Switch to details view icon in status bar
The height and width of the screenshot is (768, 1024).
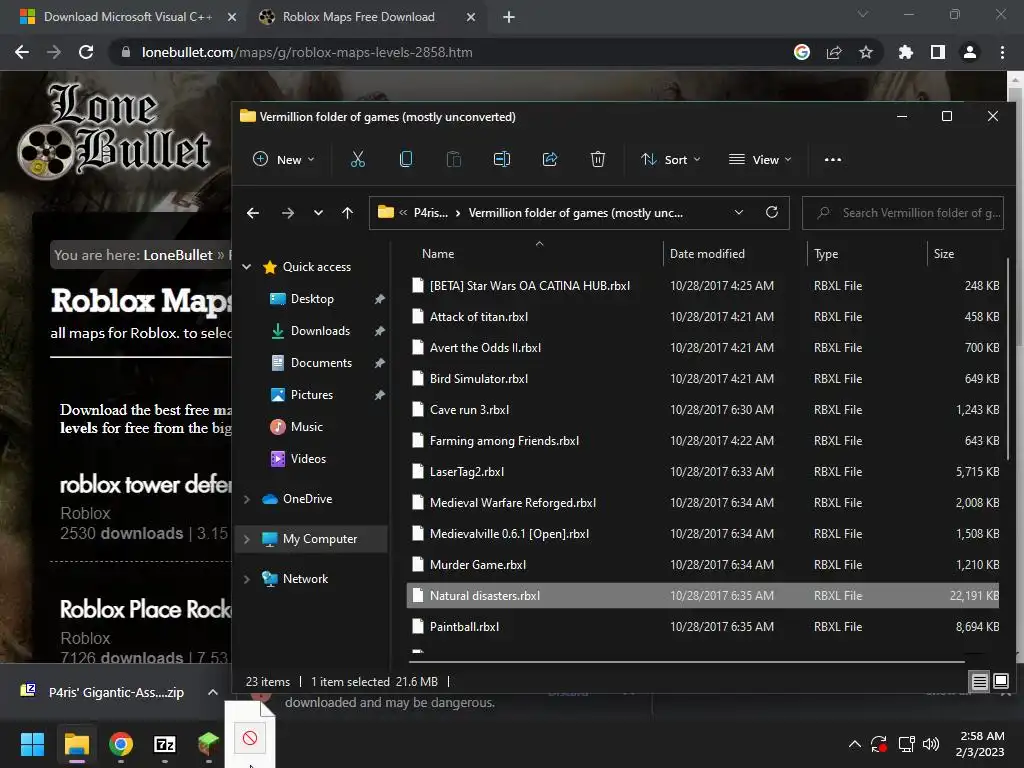coord(980,682)
